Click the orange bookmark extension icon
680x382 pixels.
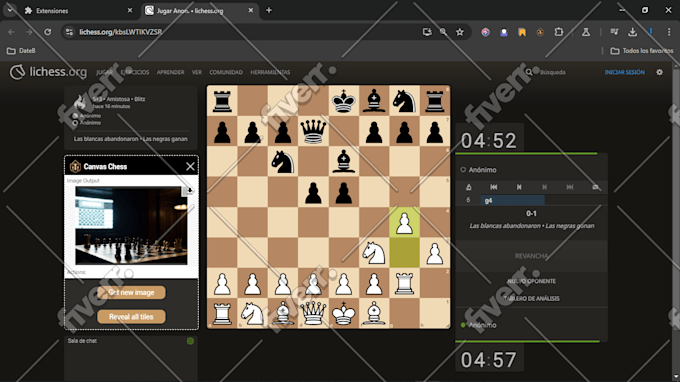(522, 32)
